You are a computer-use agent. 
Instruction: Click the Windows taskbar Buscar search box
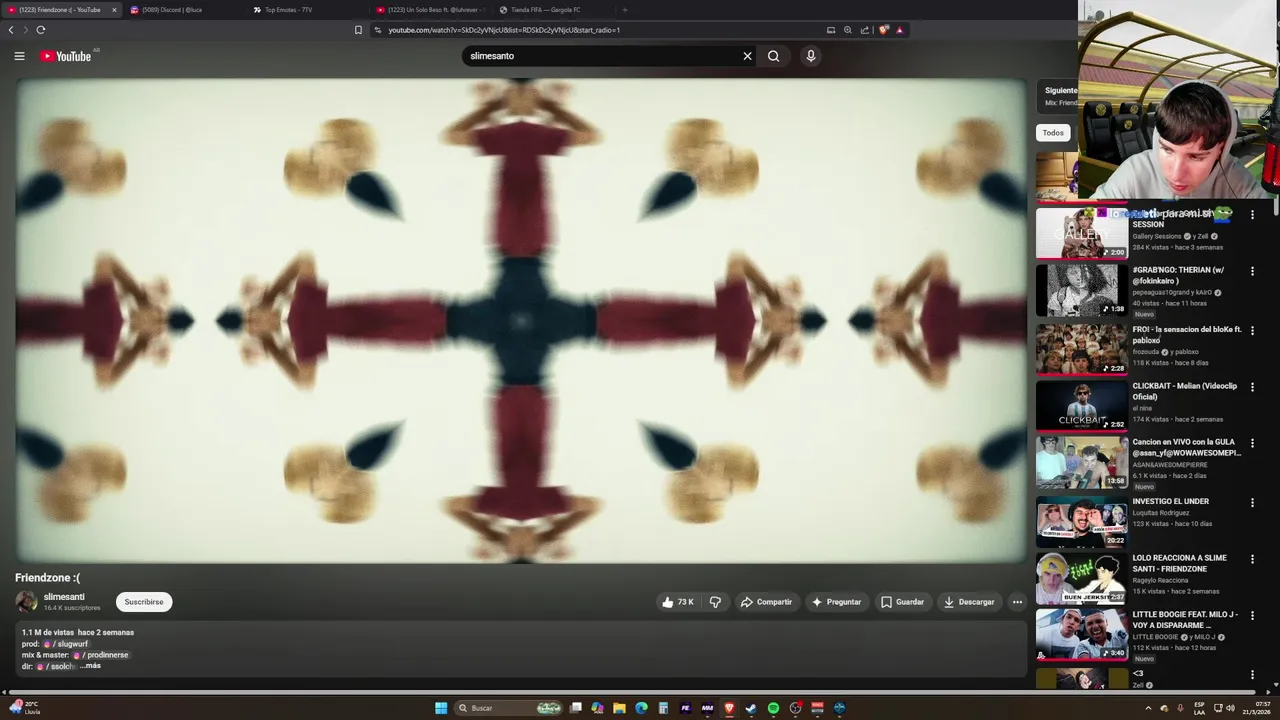[509, 708]
